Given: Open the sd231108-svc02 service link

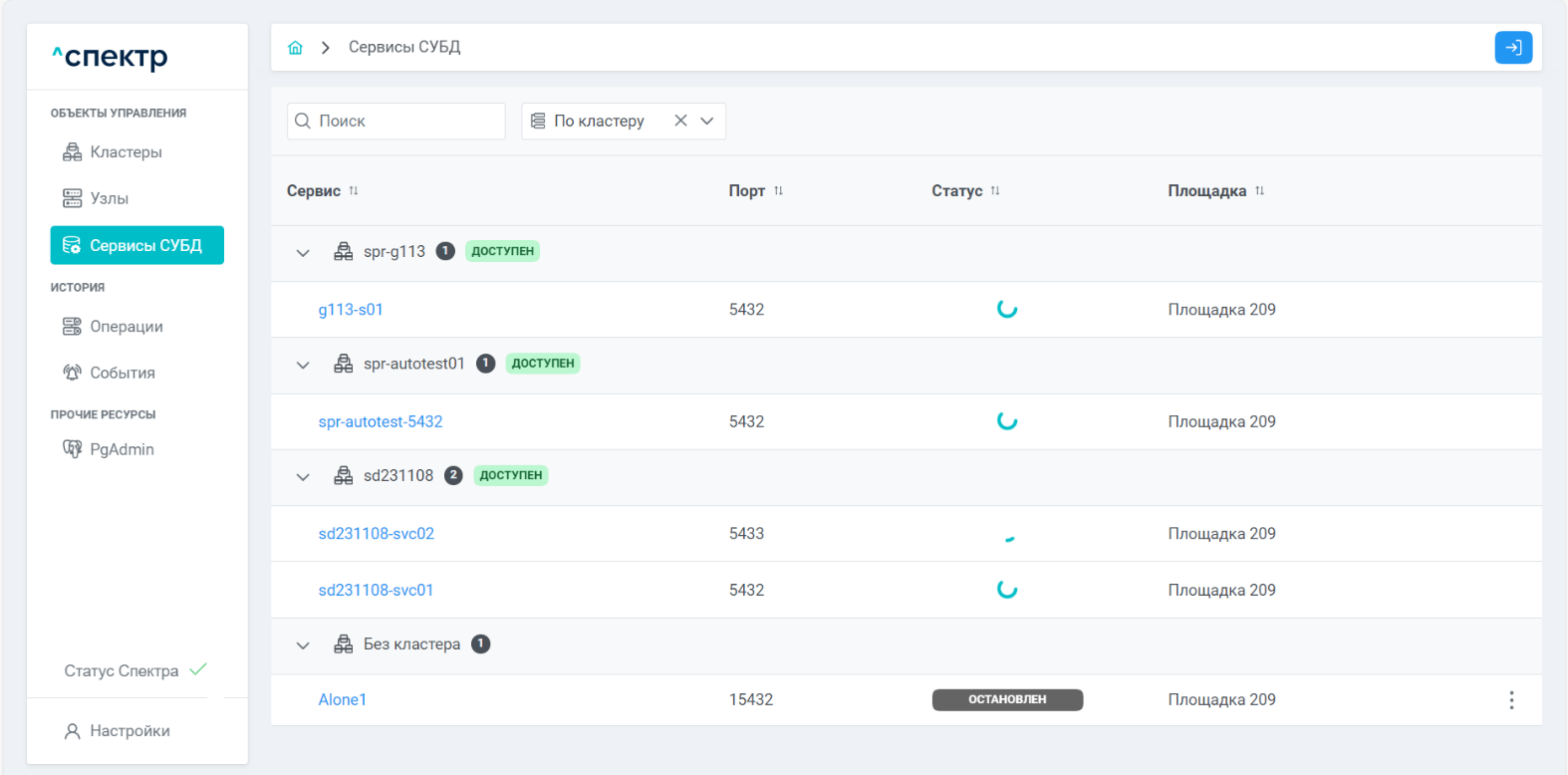Looking at the screenshot, I should [x=376, y=534].
